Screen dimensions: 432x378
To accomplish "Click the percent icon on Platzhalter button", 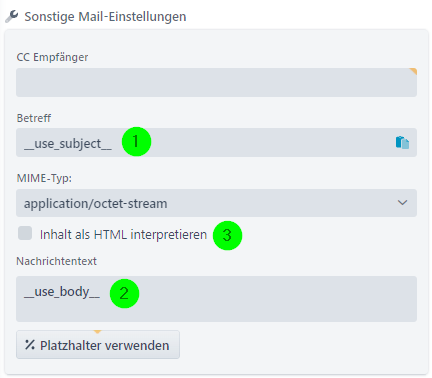I will [x=30, y=345].
